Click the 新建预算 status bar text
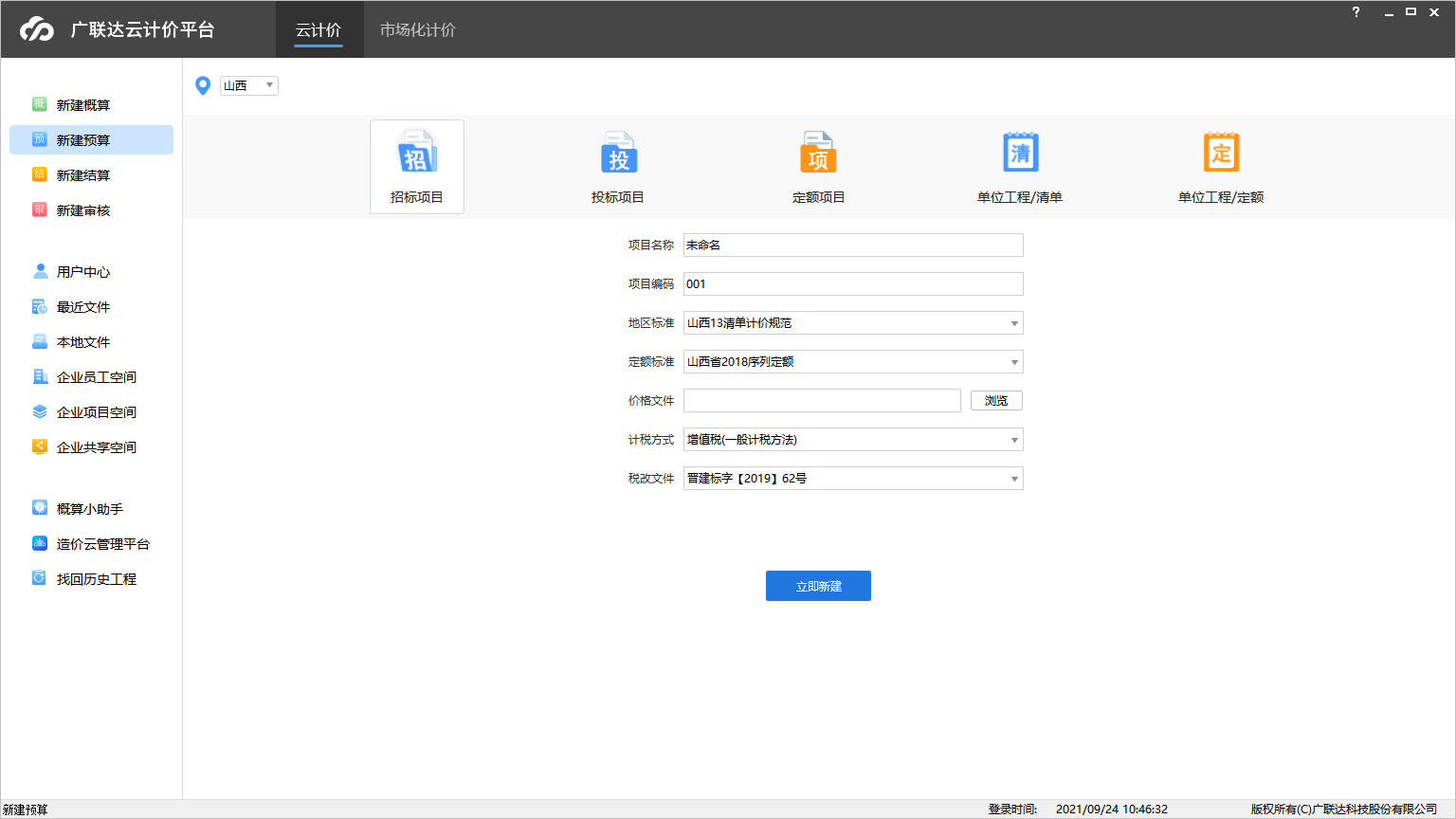The image size is (1456, 819). (x=26, y=810)
